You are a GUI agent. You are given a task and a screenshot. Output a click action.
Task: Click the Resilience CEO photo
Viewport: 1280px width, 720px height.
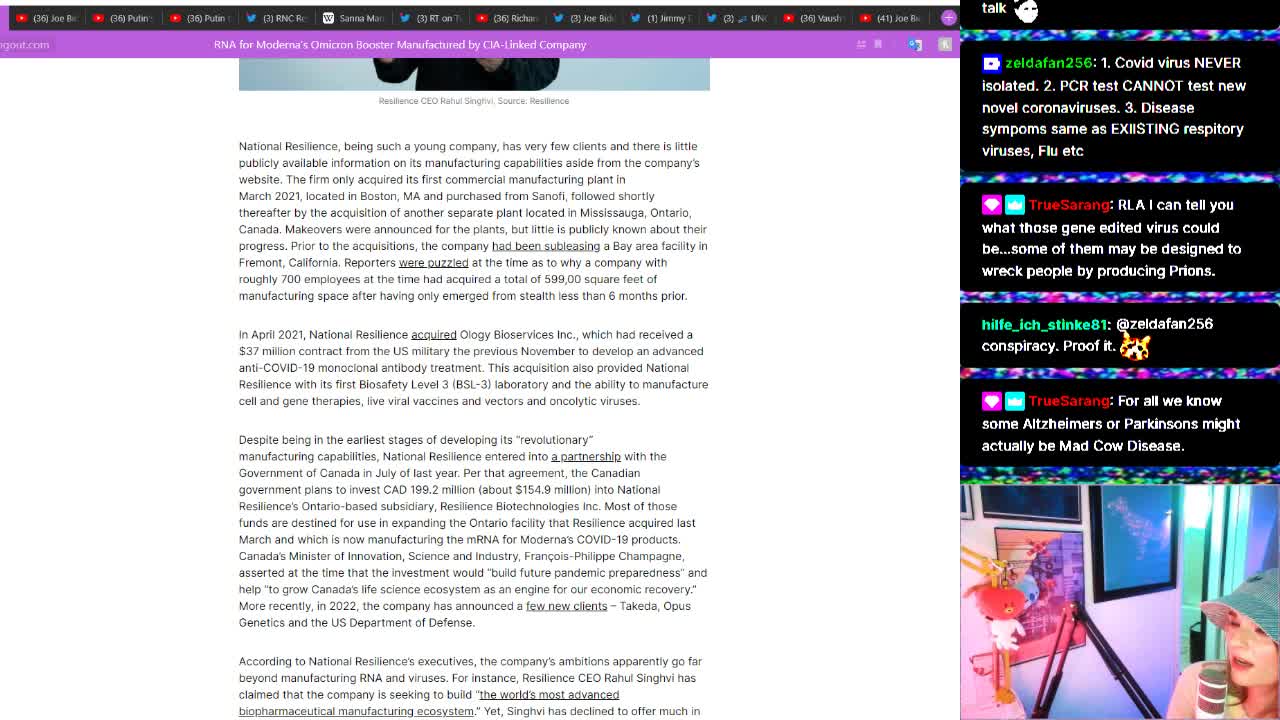point(474,74)
